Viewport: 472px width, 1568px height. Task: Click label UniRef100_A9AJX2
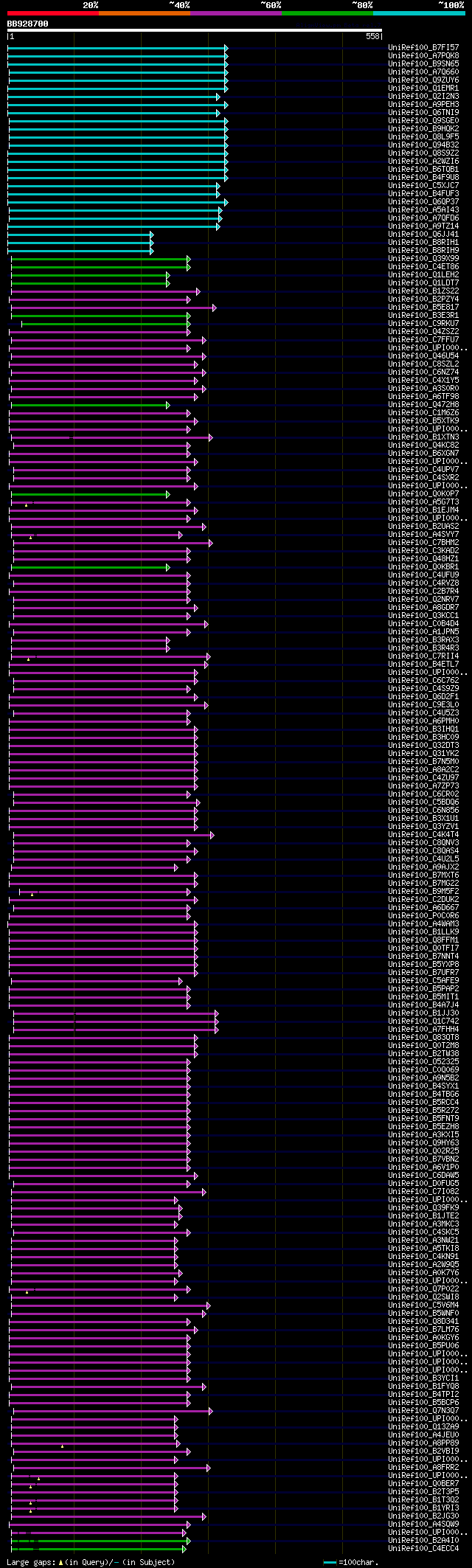[x=423, y=867]
